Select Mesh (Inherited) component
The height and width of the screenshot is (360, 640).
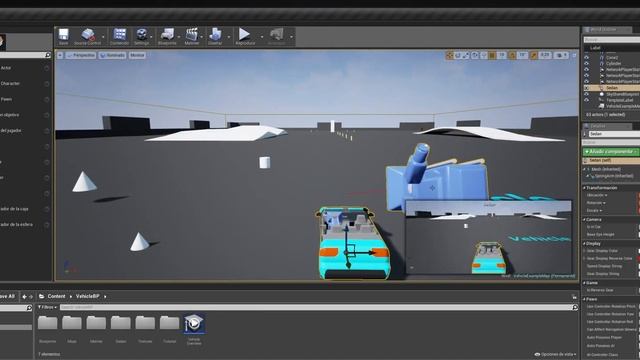606,169
